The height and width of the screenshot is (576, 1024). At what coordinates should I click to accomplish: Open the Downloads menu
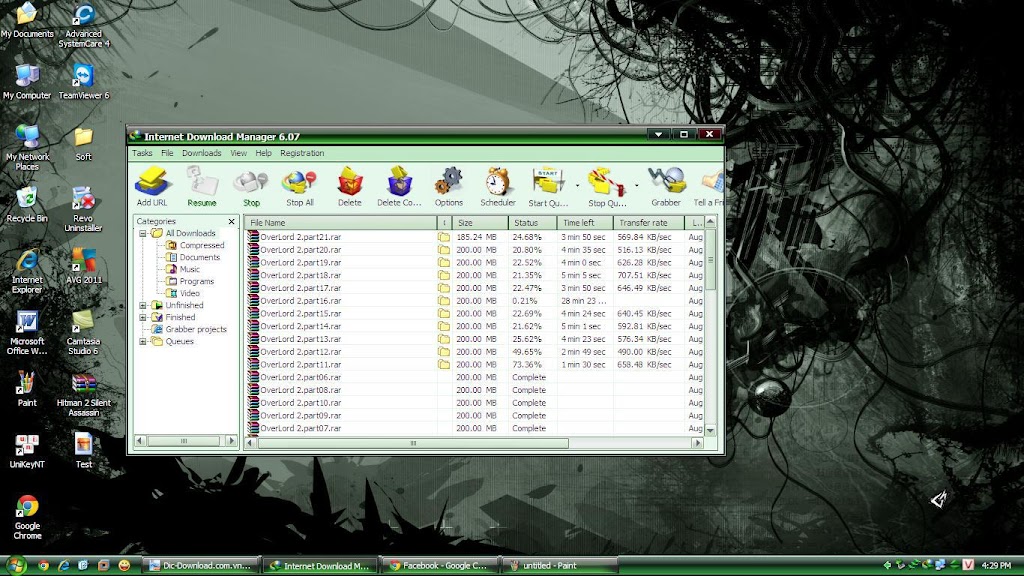pyautogui.click(x=201, y=153)
